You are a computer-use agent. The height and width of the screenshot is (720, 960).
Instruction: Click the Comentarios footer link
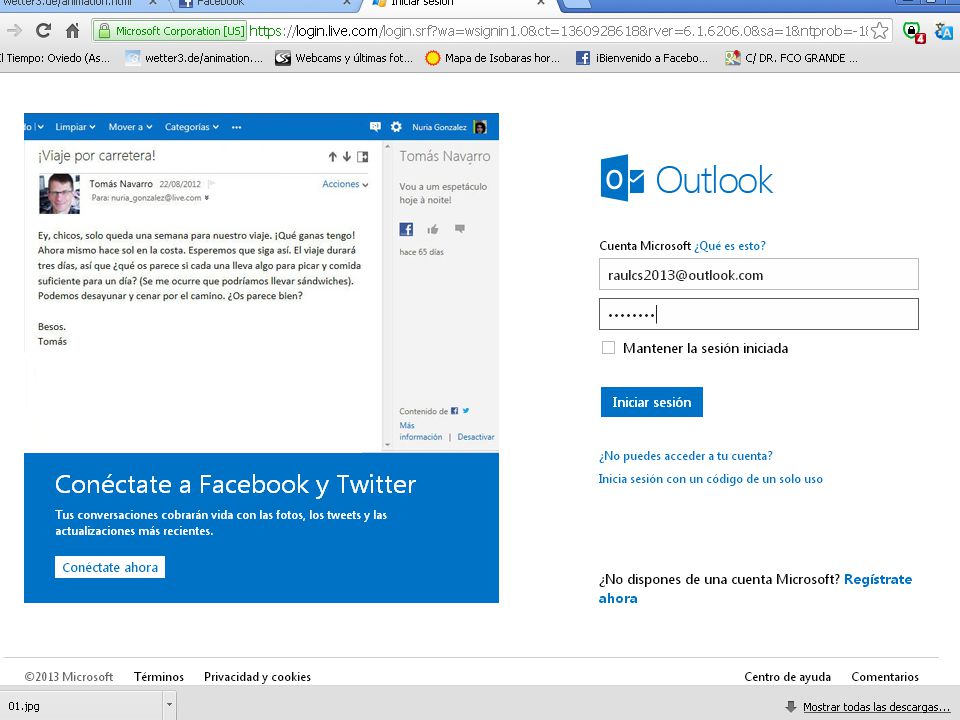885,677
